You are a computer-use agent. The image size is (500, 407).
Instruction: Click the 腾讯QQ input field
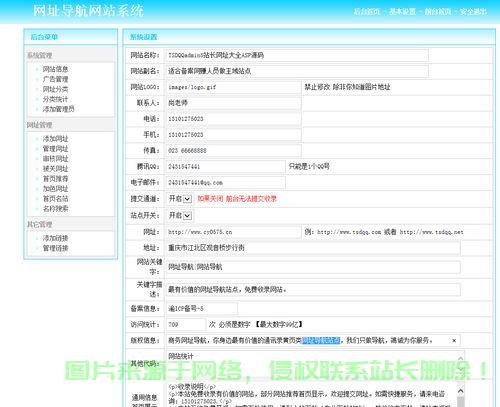pos(225,166)
